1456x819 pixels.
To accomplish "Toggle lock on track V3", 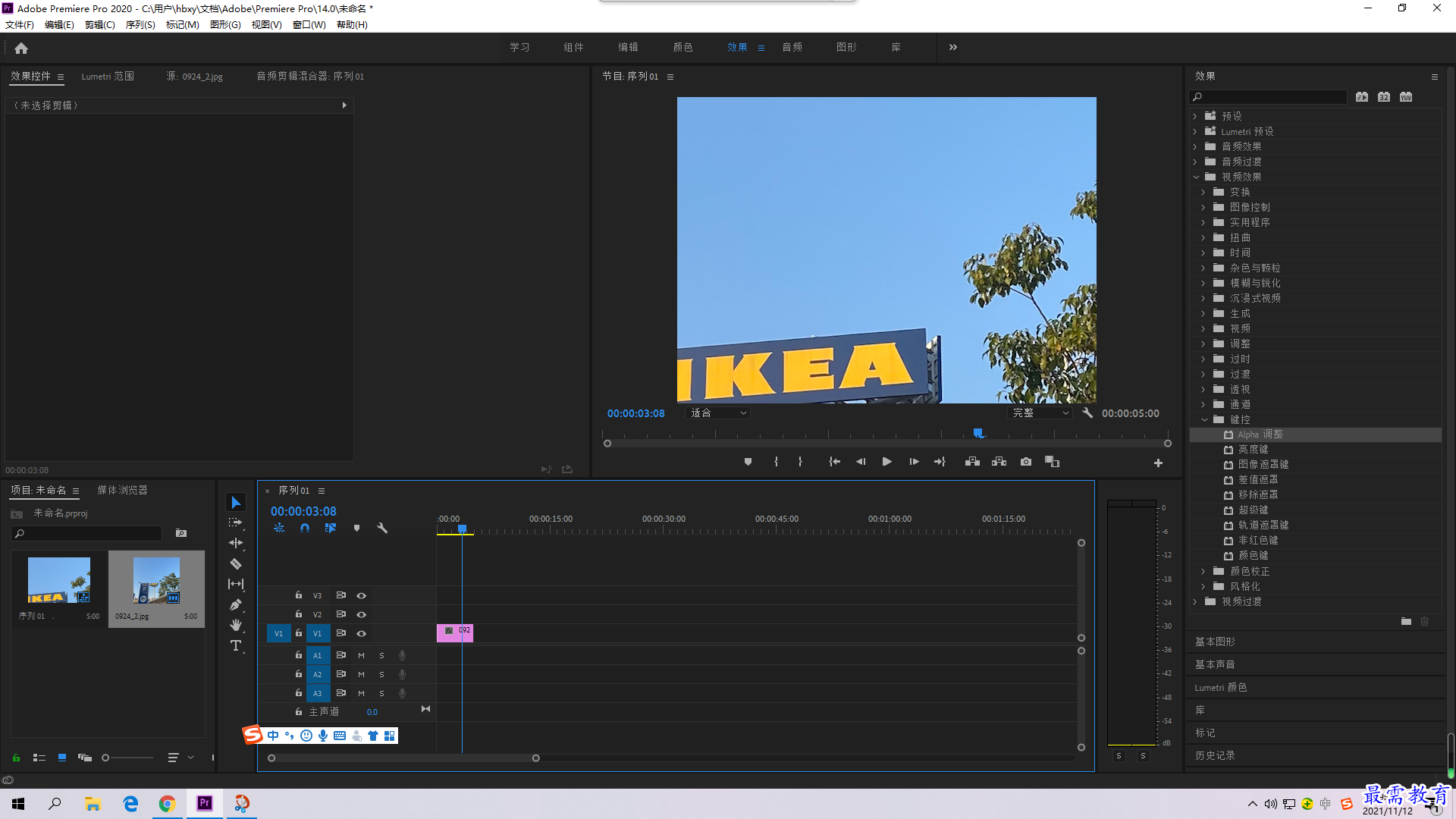I will (x=299, y=595).
